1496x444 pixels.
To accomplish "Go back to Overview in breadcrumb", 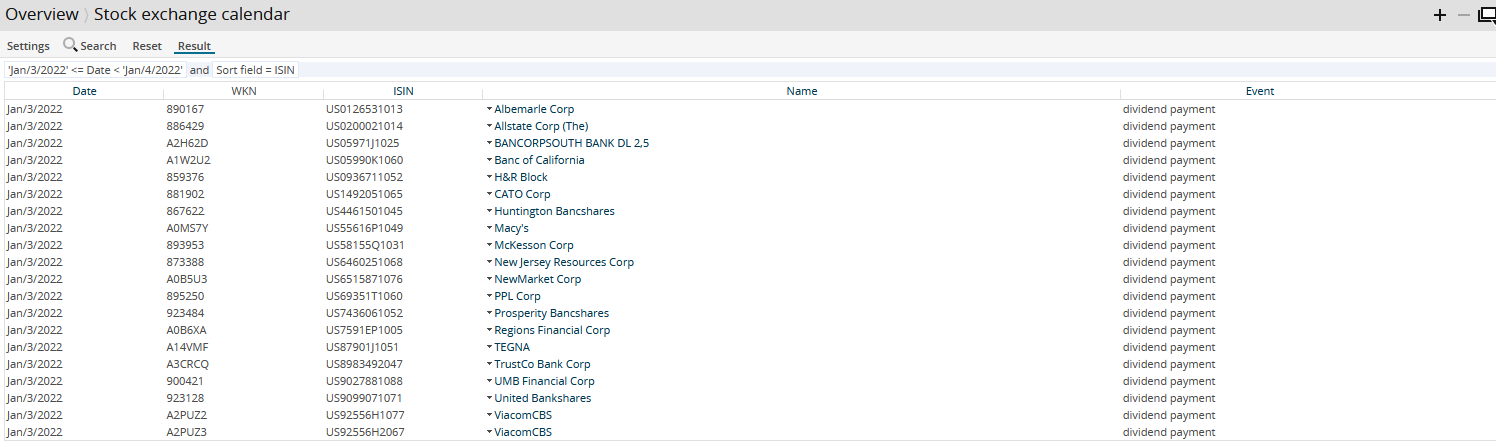I will click(42, 15).
